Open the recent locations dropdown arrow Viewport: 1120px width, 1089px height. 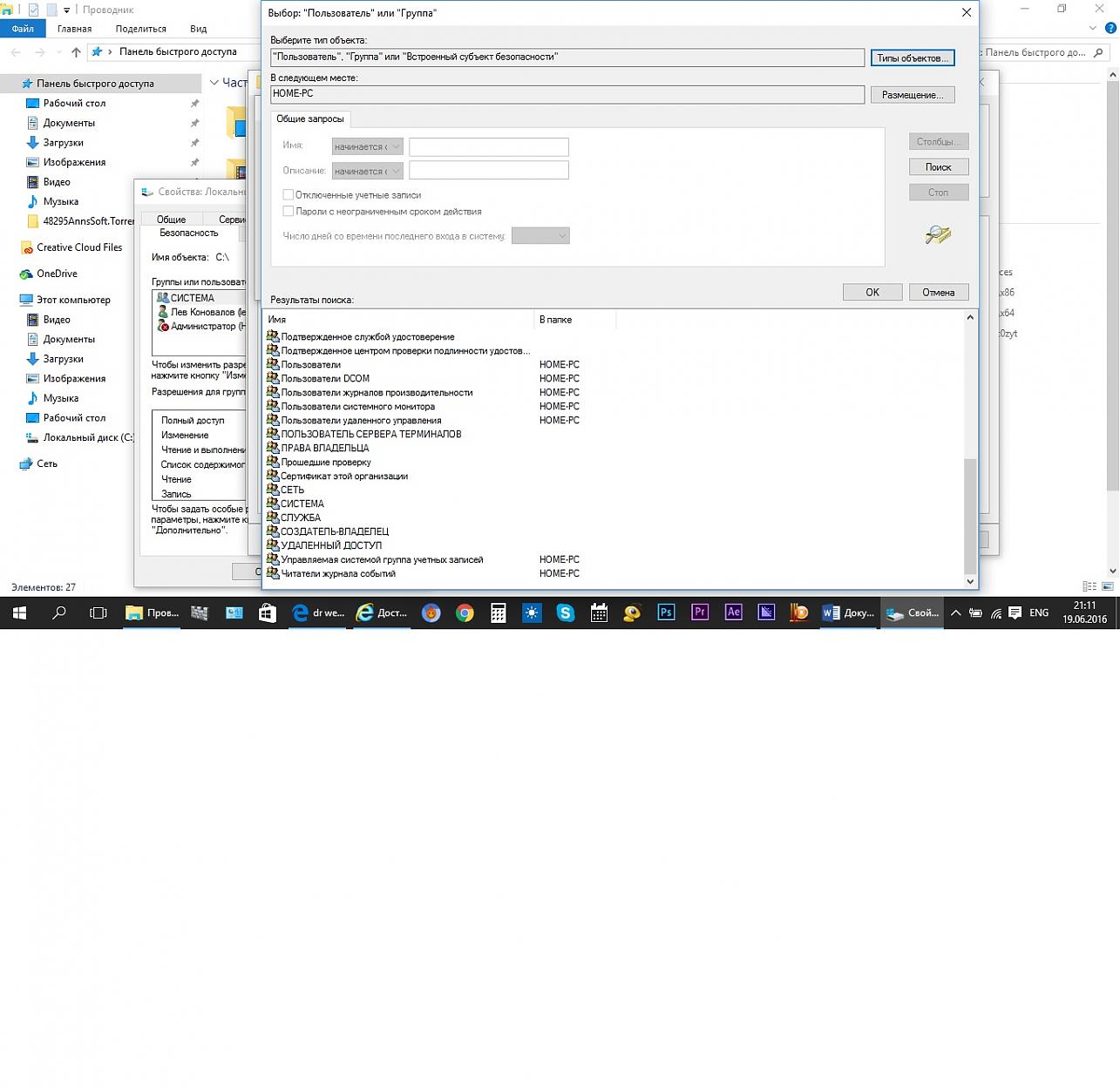[x=59, y=52]
